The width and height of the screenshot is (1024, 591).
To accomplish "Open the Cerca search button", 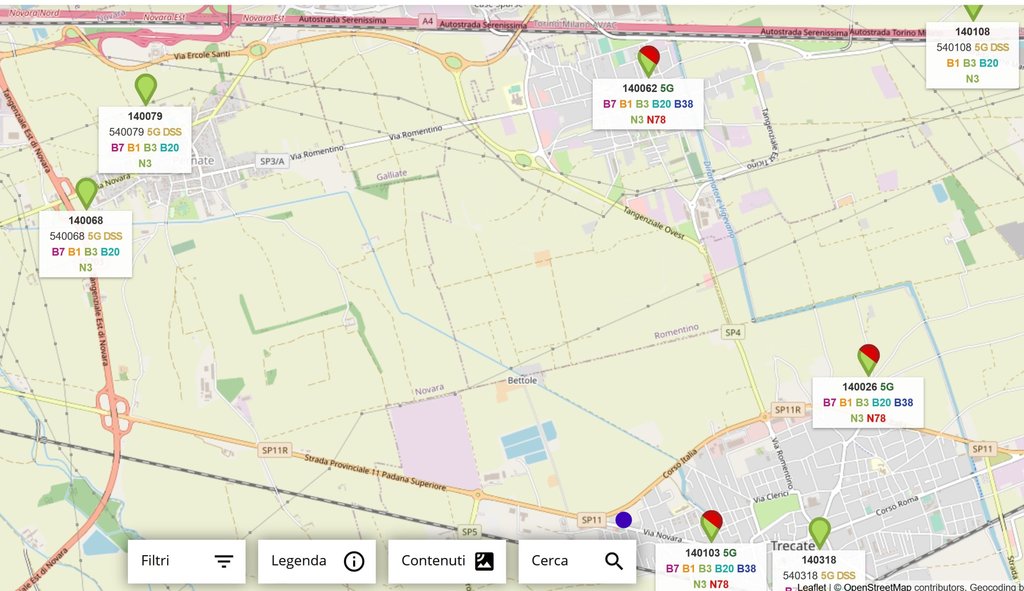I will (577, 561).
